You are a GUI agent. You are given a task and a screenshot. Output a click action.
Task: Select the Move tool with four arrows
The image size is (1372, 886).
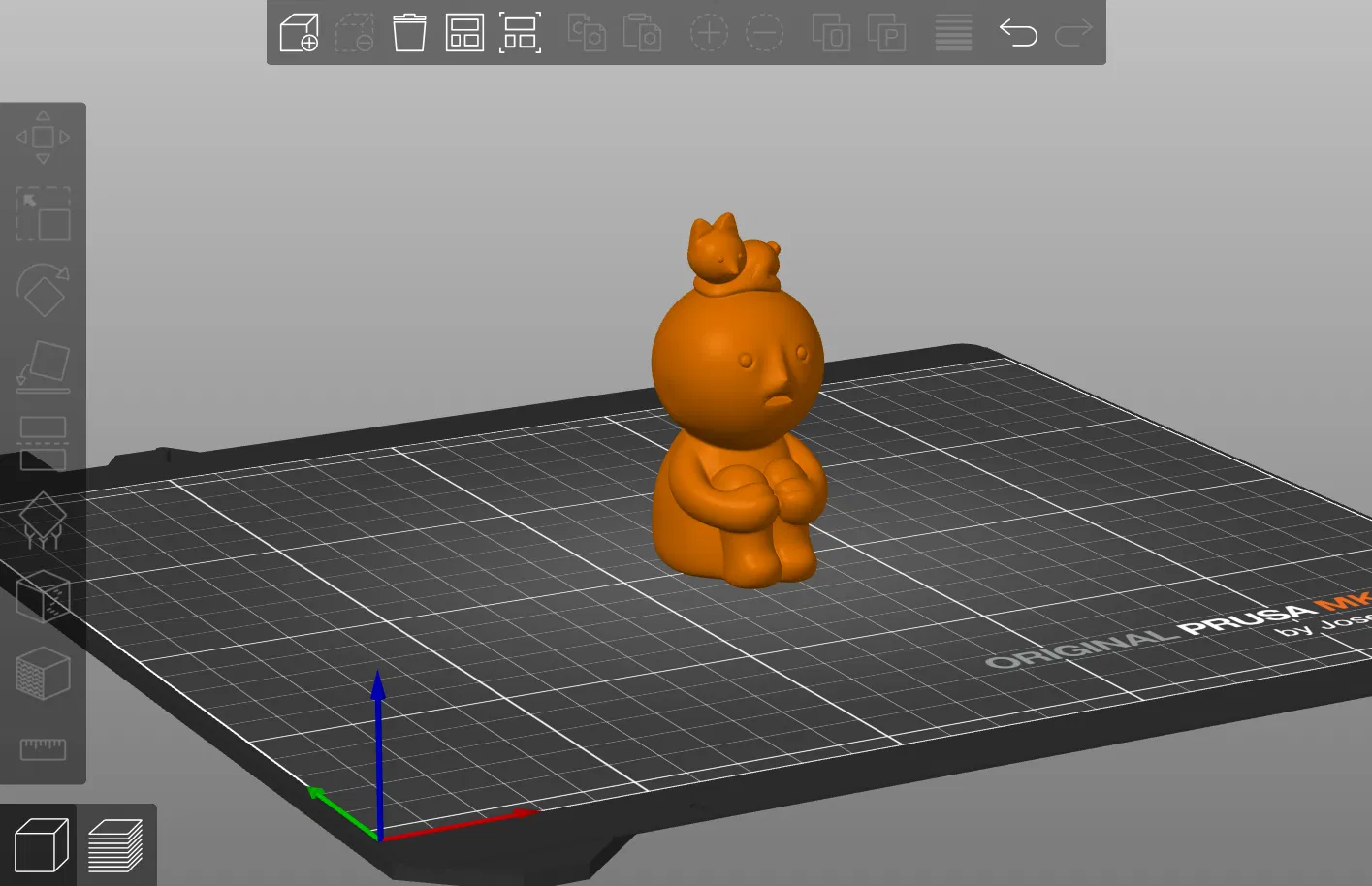[43, 138]
